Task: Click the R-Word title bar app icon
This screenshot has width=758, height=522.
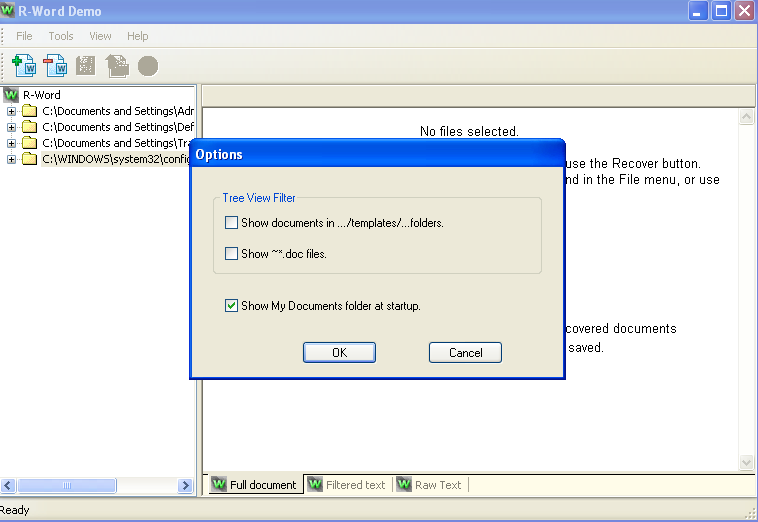Action: tap(7, 10)
